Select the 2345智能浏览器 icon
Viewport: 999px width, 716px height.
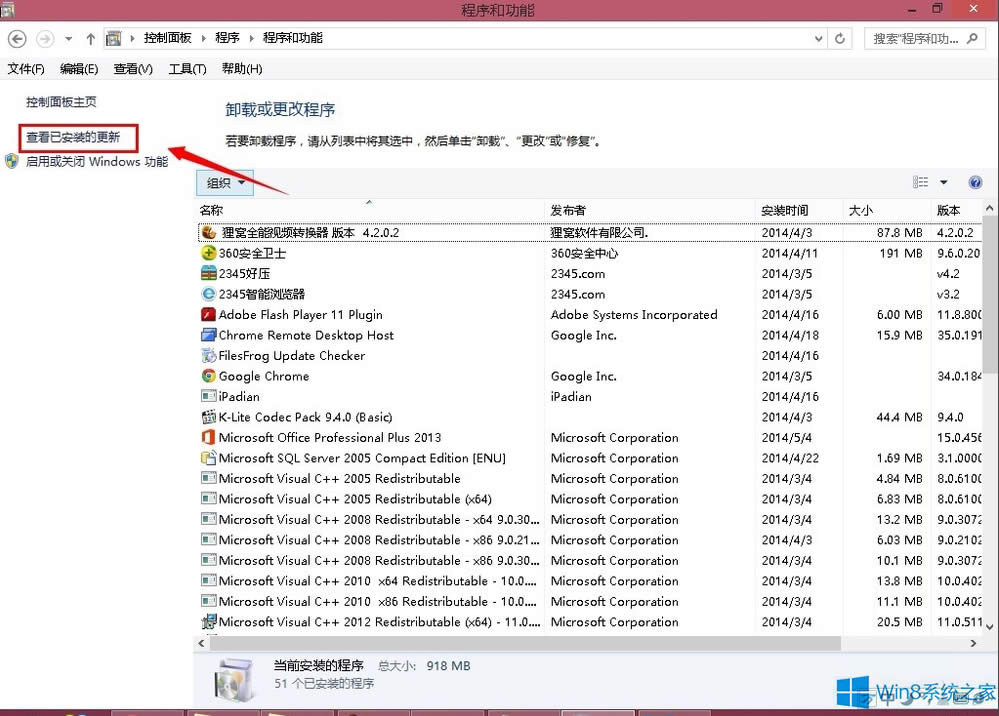tap(208, 294)
